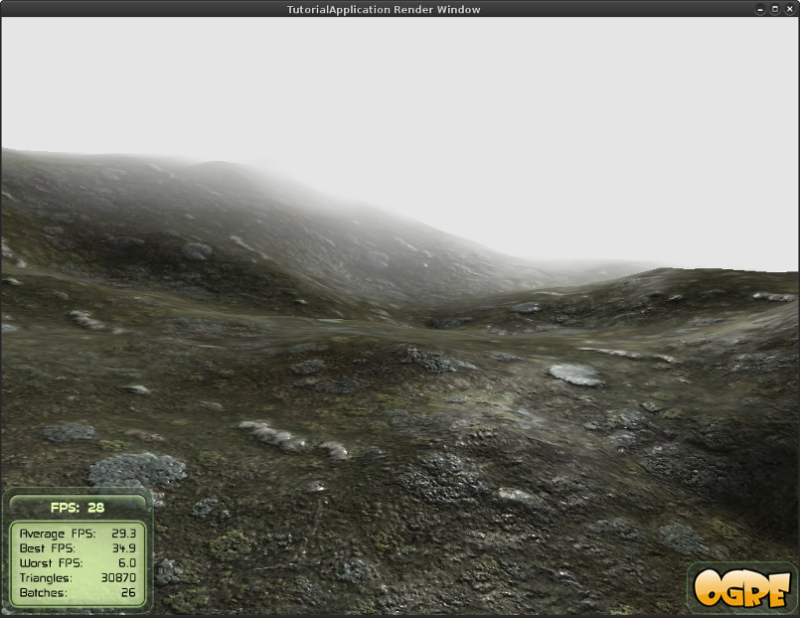This screenshot has height=618, width=800.
Task: Click the batches value 26
Action: point(129,592)
